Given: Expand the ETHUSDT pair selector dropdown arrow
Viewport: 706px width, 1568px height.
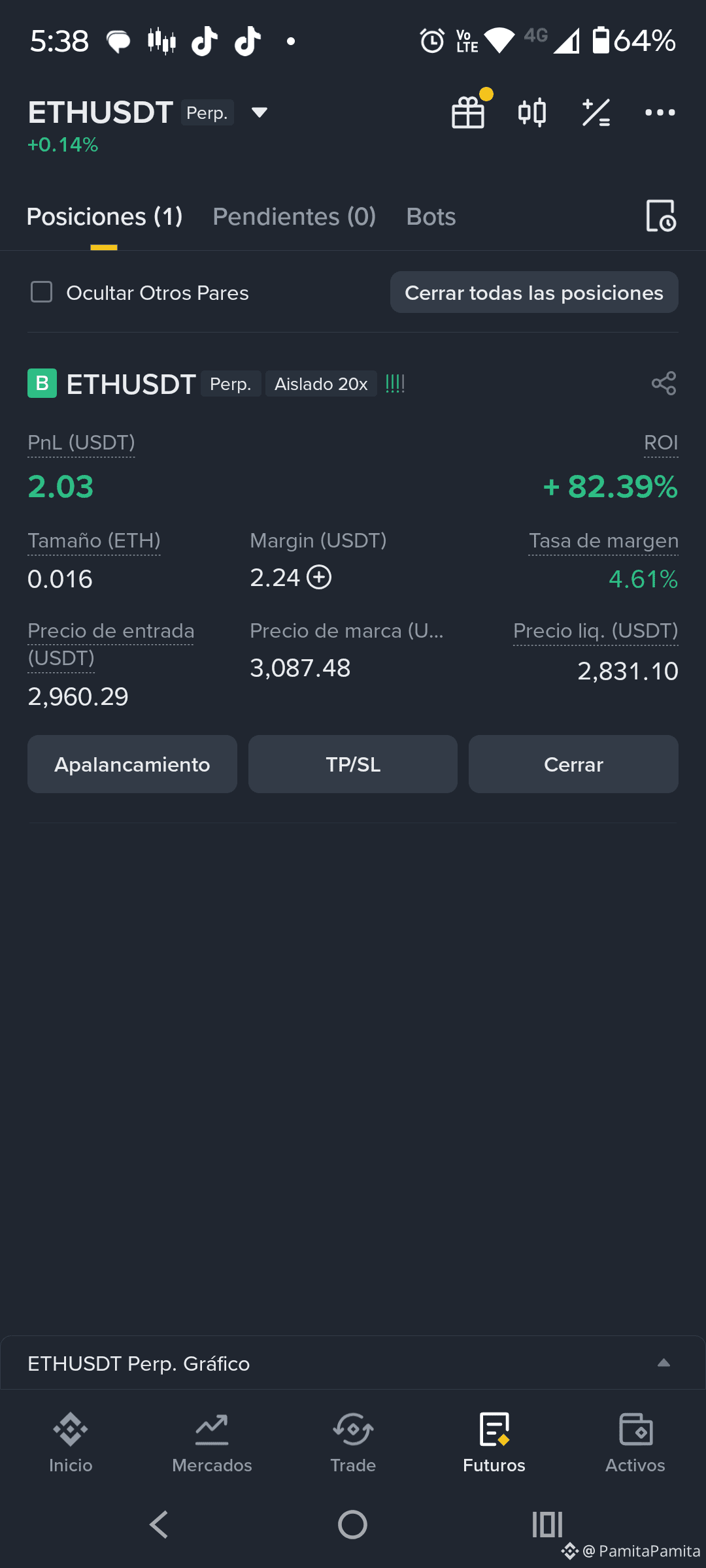Looking at the screenshot, I should coord(260,112).
